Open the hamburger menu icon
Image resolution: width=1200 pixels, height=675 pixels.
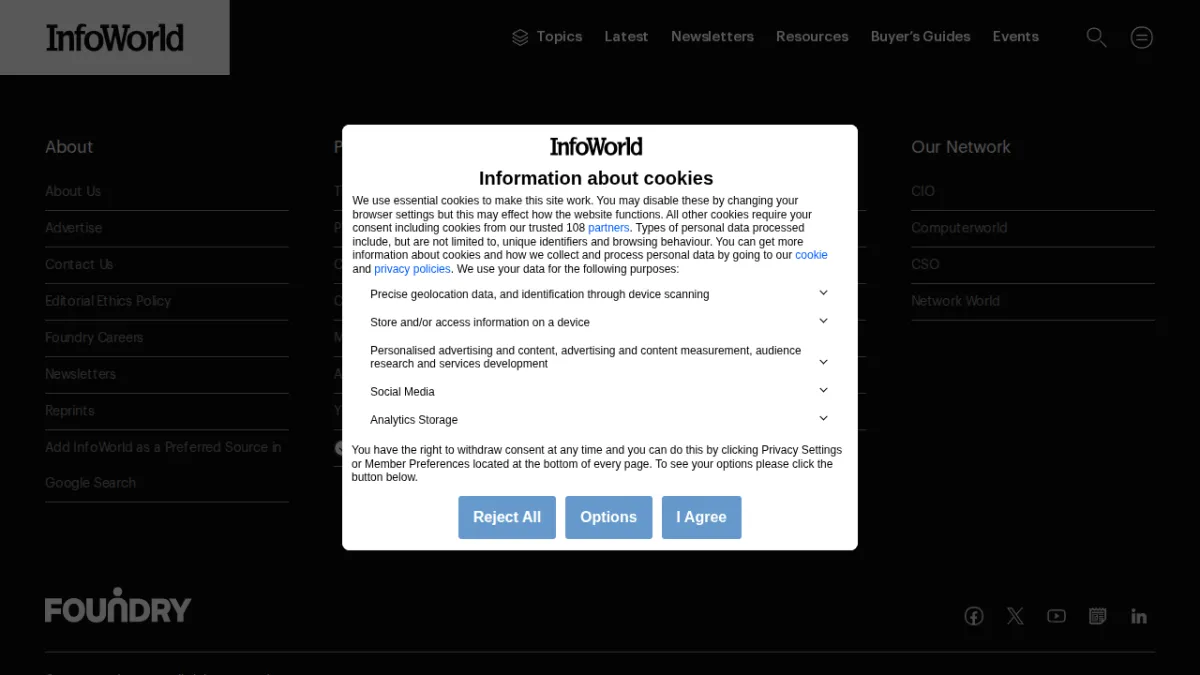pos(1142,37)
